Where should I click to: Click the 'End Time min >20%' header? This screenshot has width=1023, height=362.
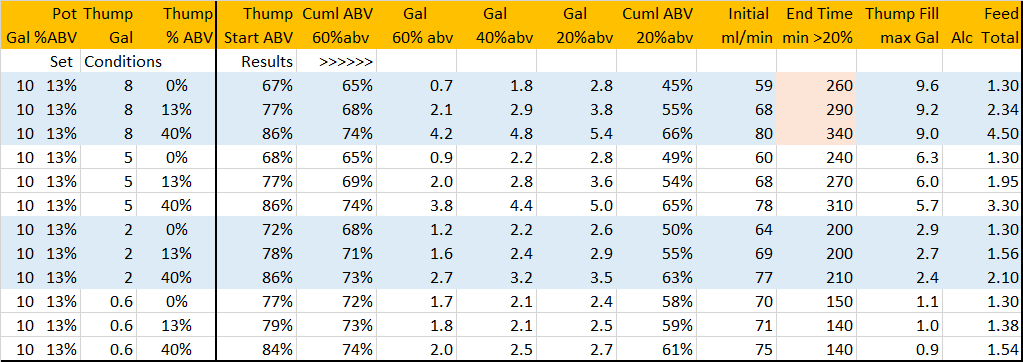[x=816, y=25]
